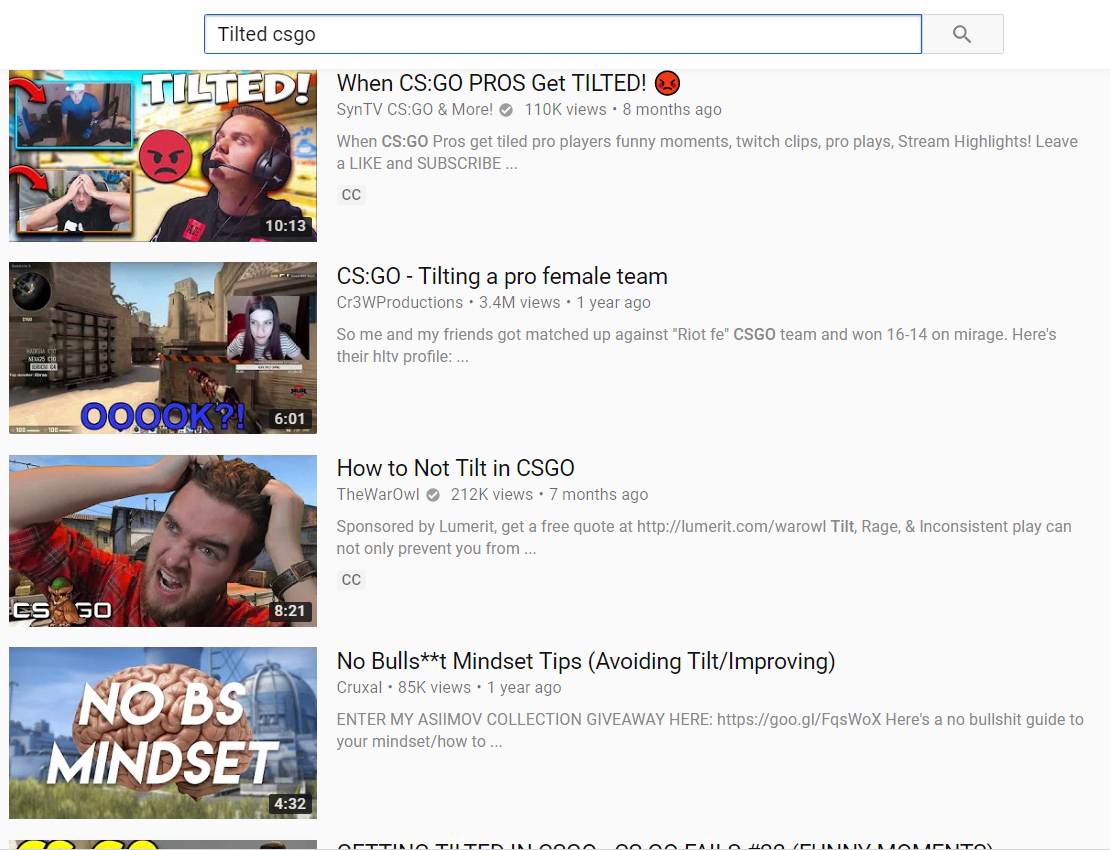Click the '3.4M views' count
1110x850 pixels.
(519, 302)
